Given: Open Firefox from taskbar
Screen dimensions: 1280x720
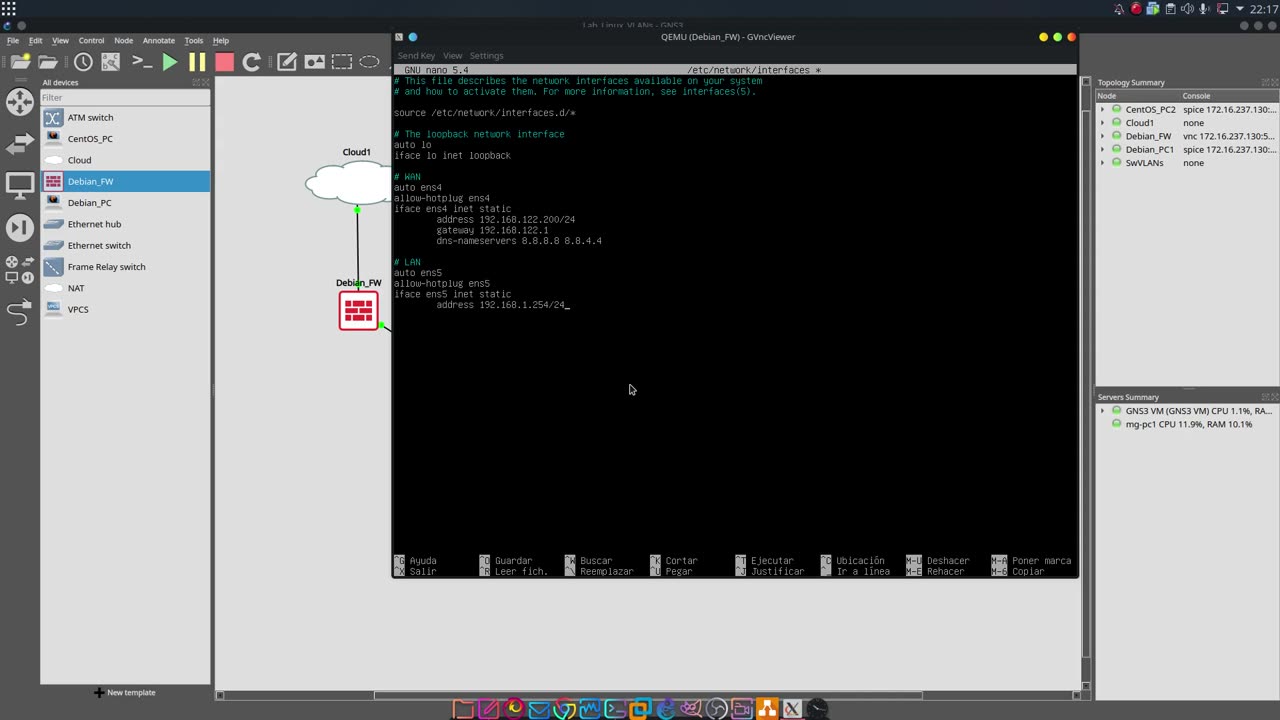Looking at the screenshot, I should coord(514,709).
